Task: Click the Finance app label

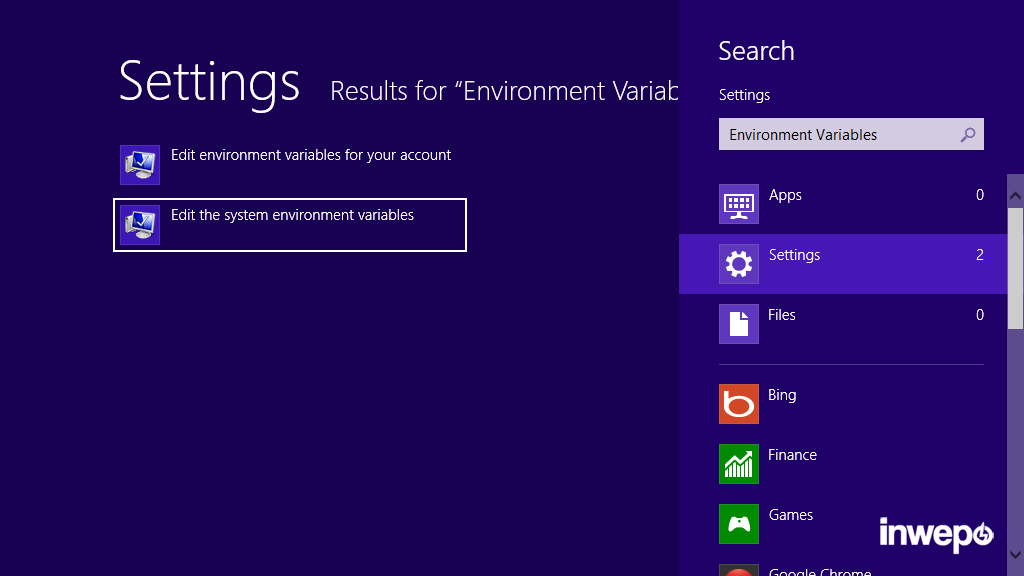Action: coord(792,455)
